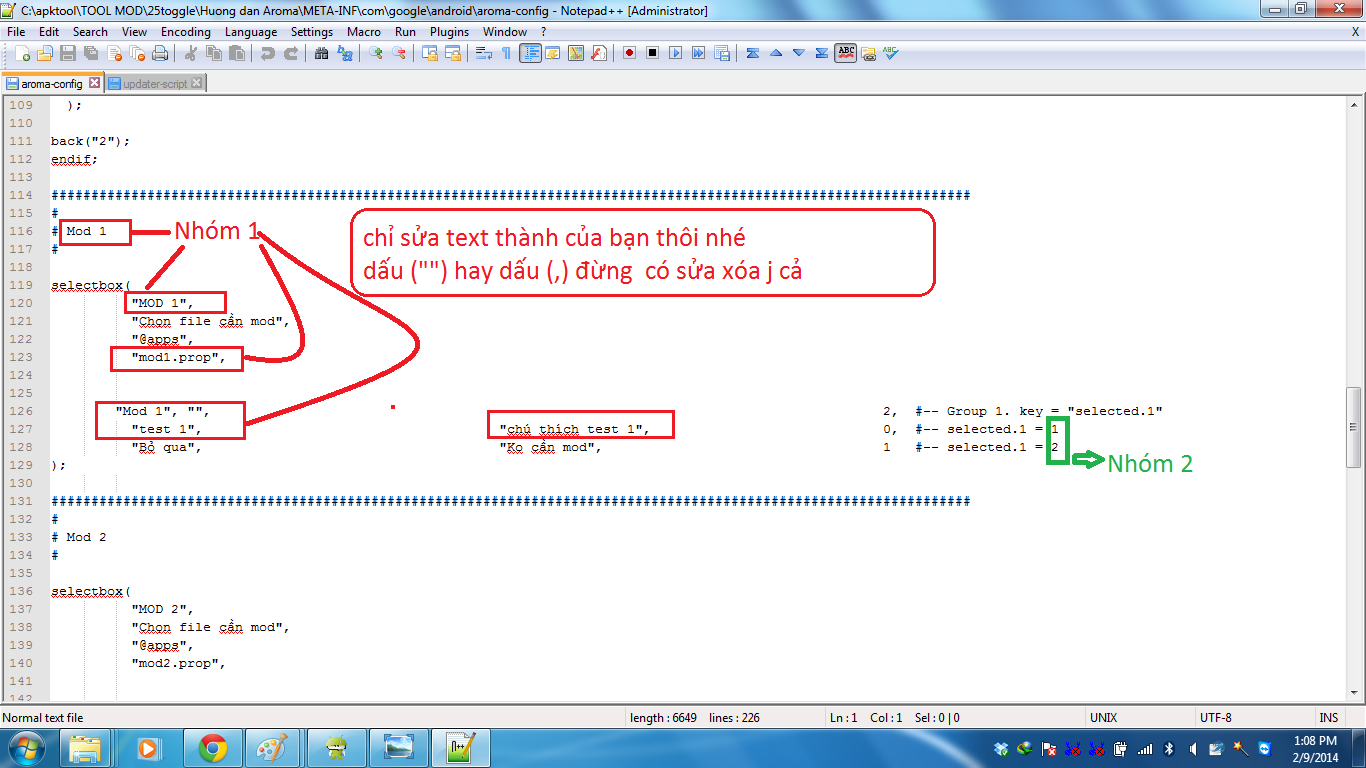Go to next difference down arrow
The width and height of the screenshot is (1366, 768).
tap(798, 53)
